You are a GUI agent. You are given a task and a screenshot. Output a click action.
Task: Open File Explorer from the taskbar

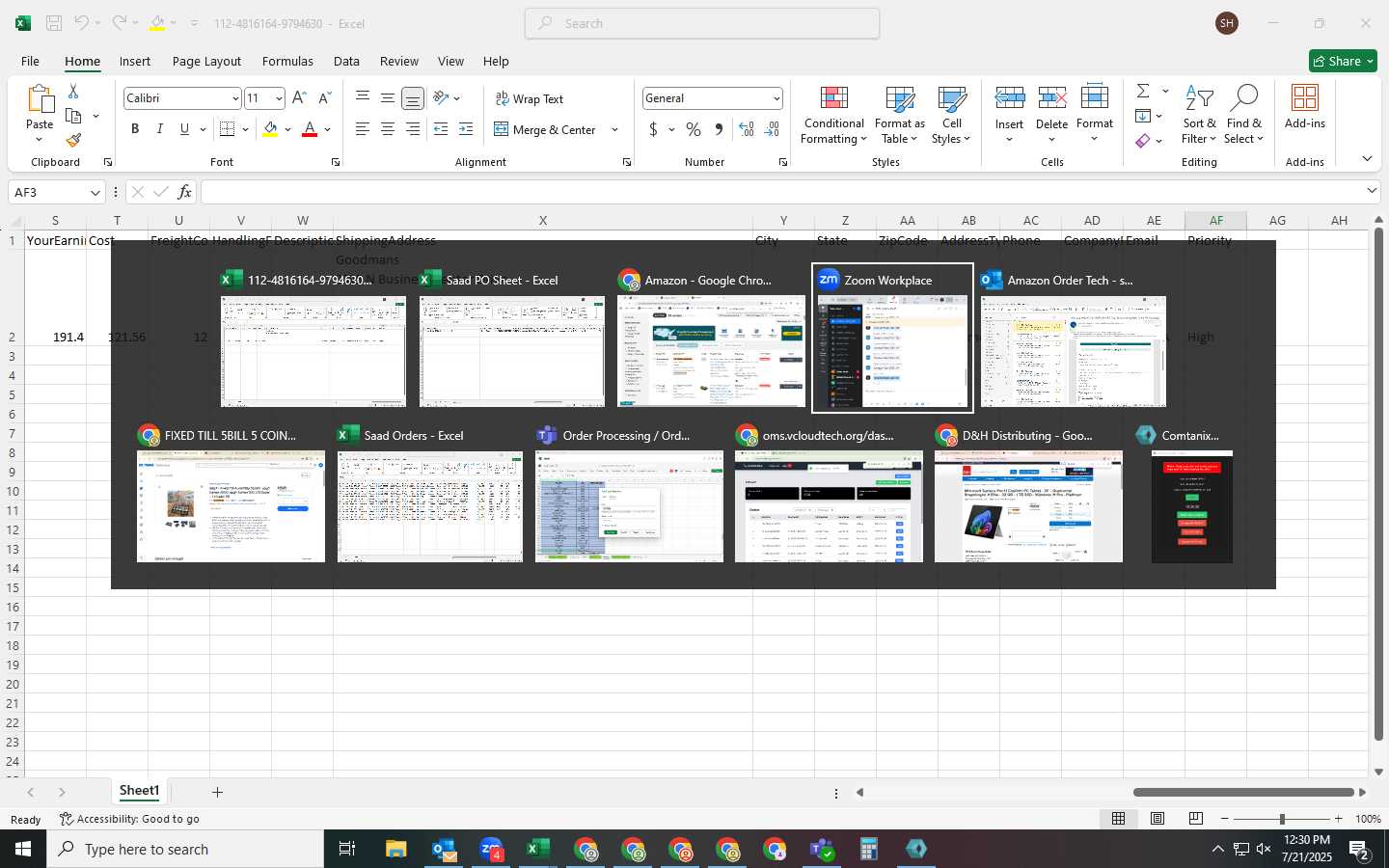[x=396, y=849]
